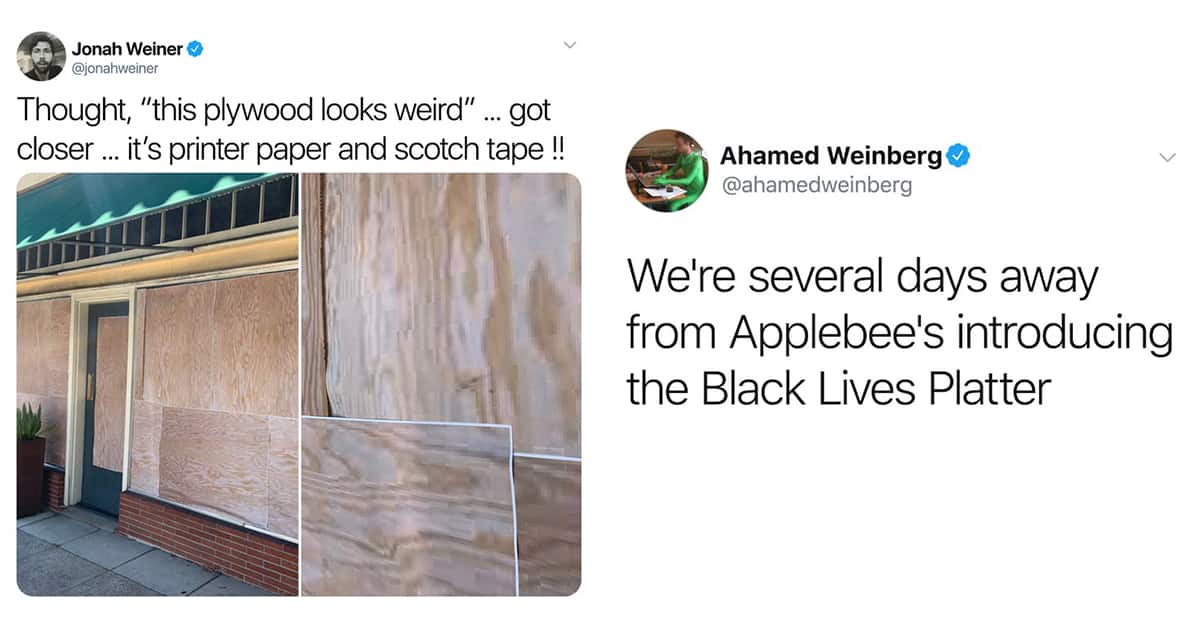Screen dimensions: 1200x628
Task: Enlarge the close-up plywood paper photo
Action: (x=441, y=384)
